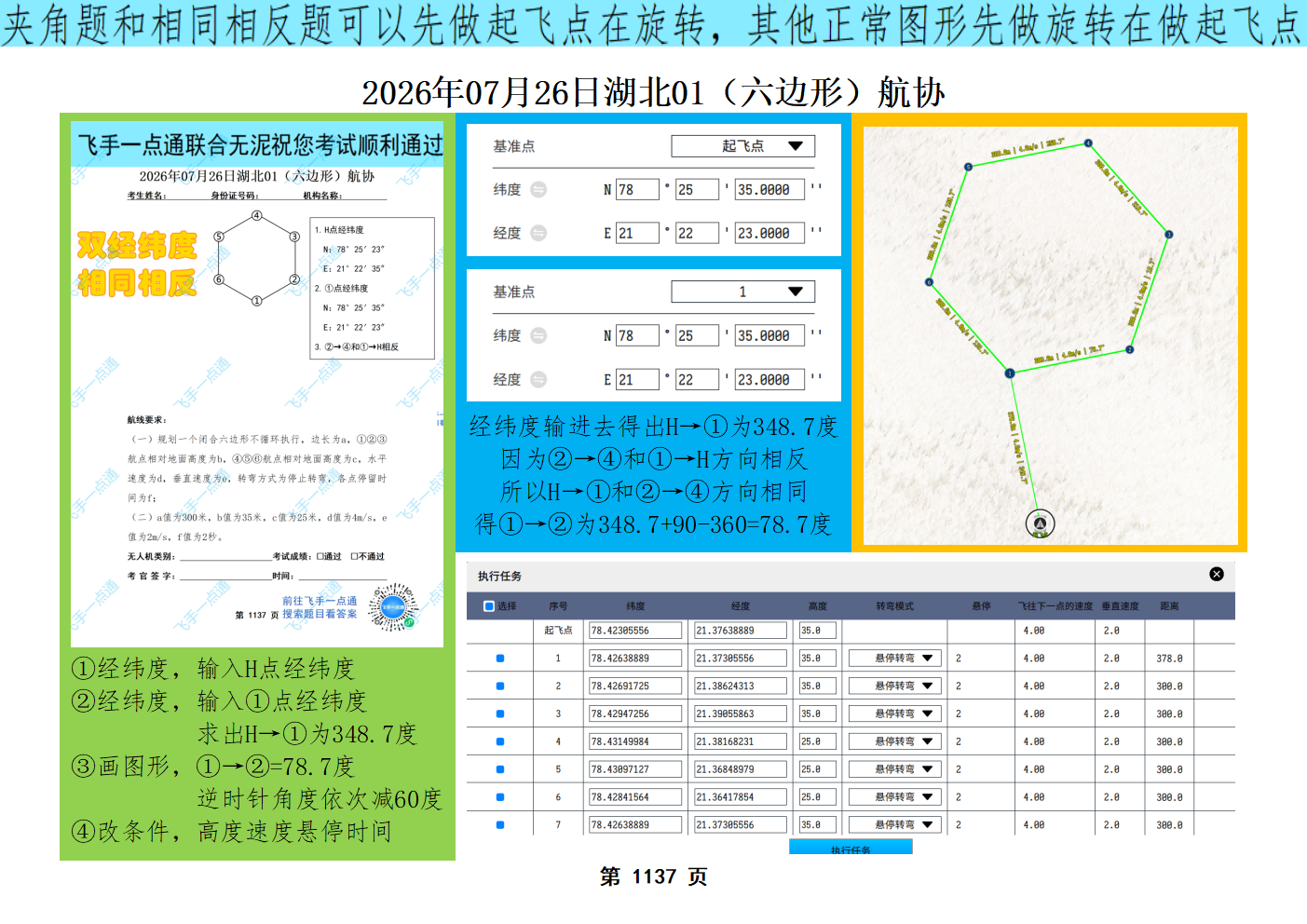This screenshot has height=924, width=1307.
Task: Toggle the checkbox for waypoint row 2
Action: tap(500, 686)
